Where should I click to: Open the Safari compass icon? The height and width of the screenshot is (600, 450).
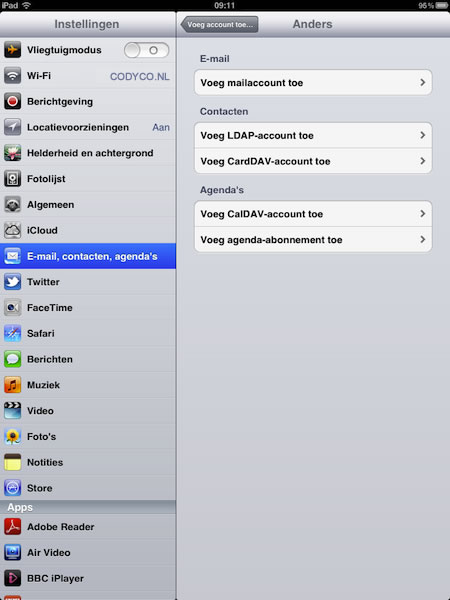13,333
